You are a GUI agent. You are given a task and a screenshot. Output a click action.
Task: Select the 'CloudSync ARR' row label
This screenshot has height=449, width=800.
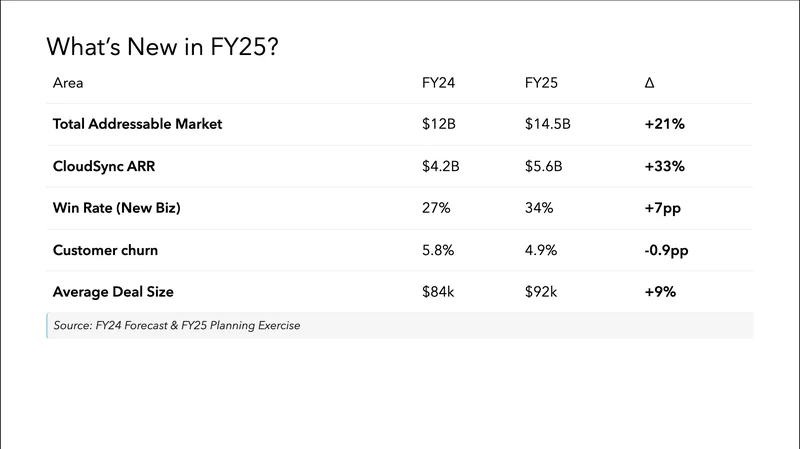102,166
